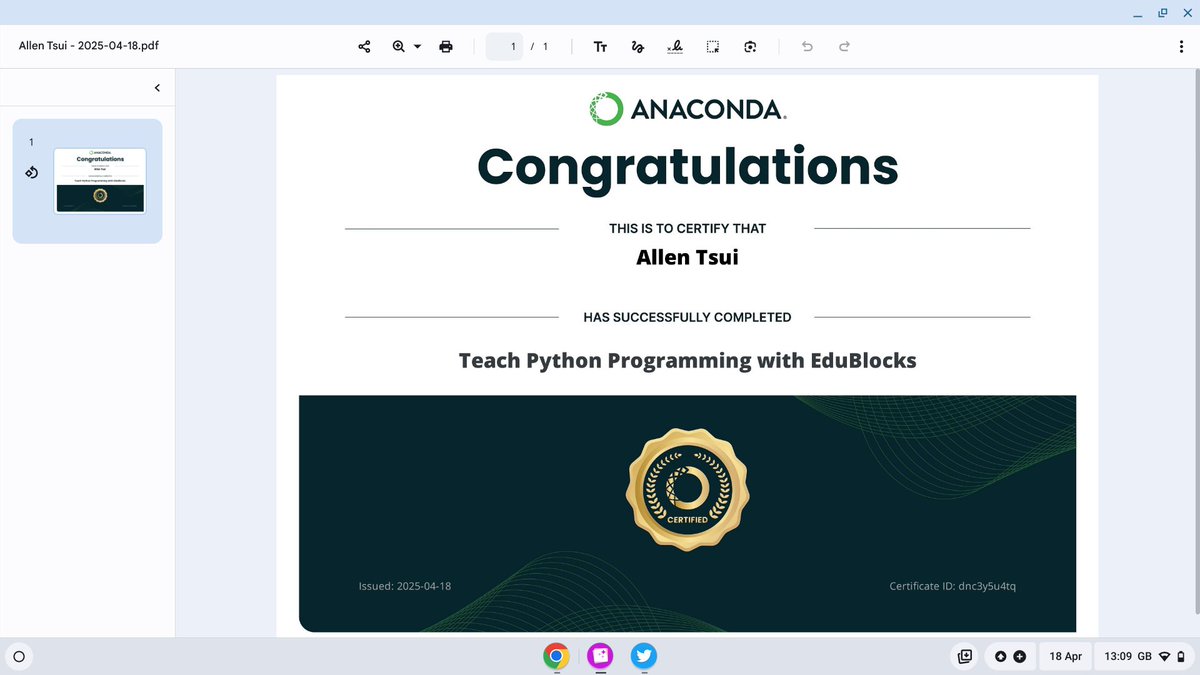The width and height of the screenshot is (1200, 675).
Task: Rotate page 1 using thumbnail rotate icon
Action: pos(31,172)
